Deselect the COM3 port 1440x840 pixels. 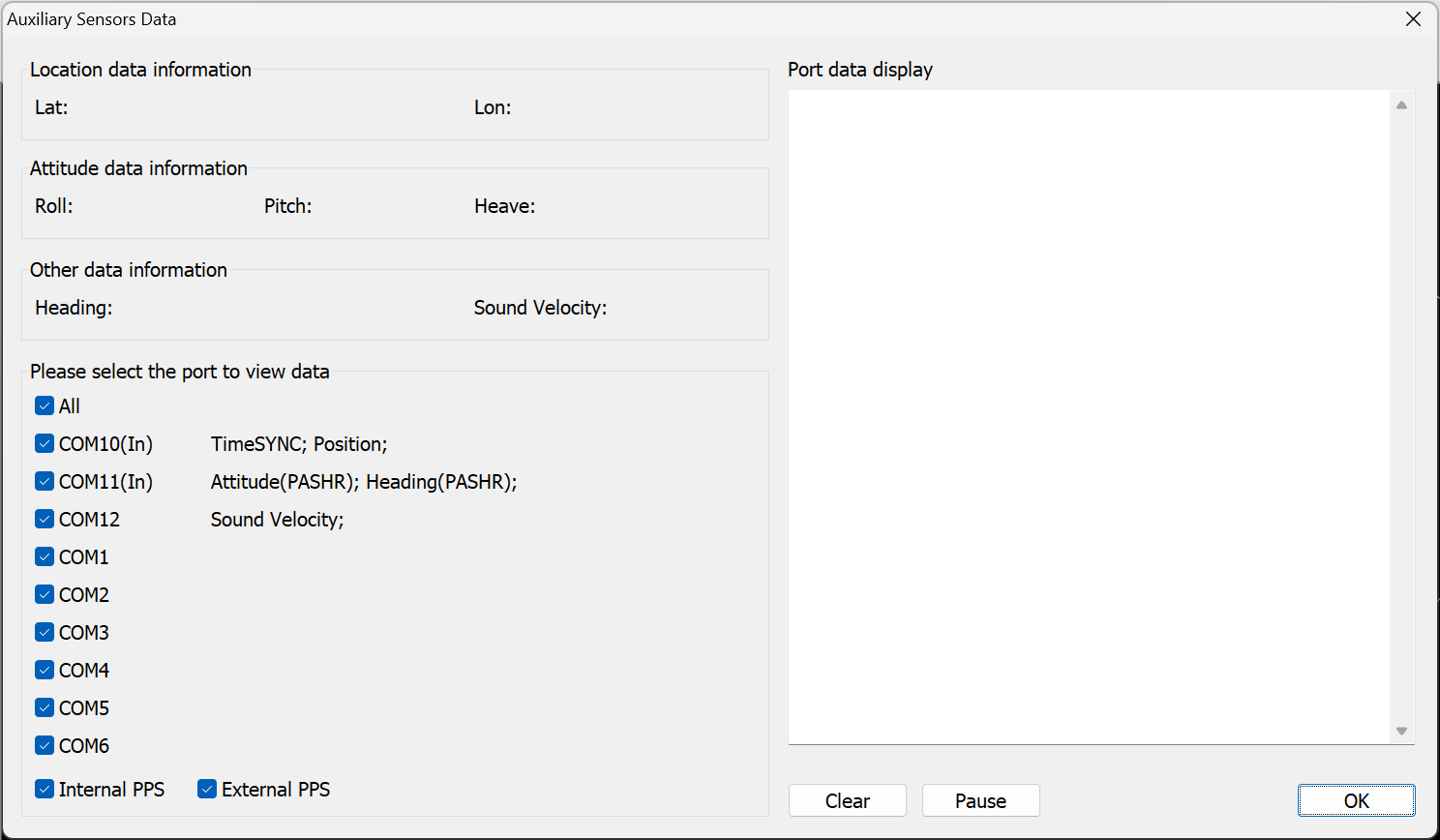[45, 633]
